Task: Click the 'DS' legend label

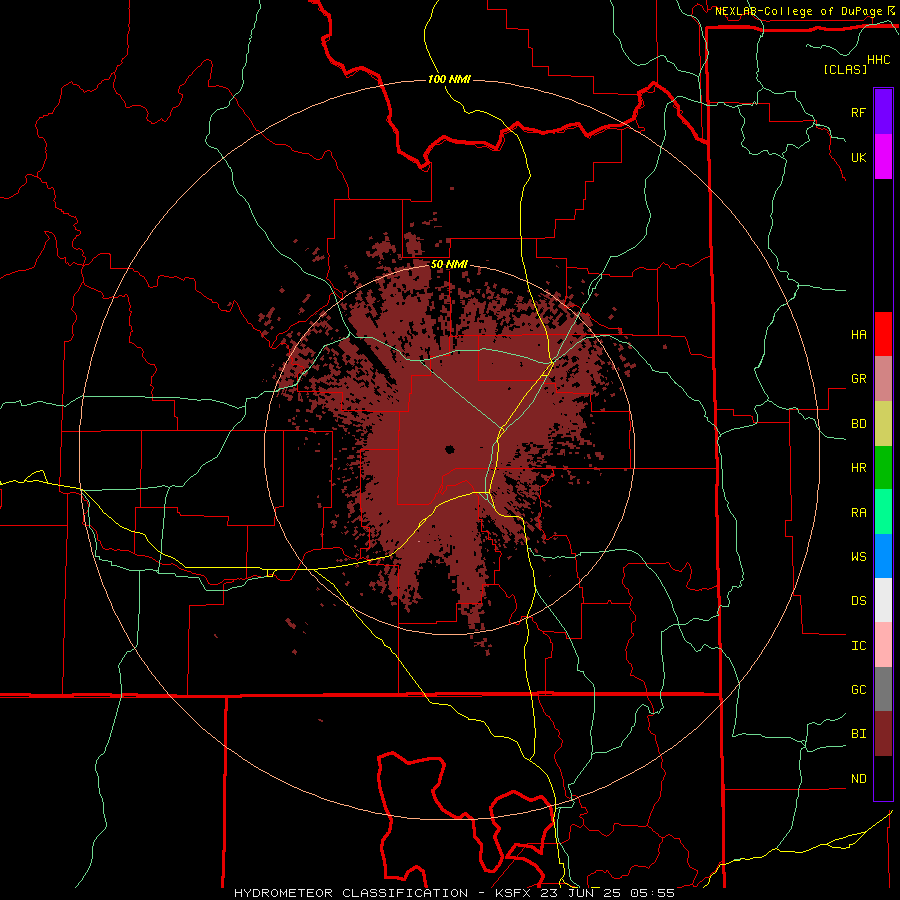Action: [x=858, y=601]
